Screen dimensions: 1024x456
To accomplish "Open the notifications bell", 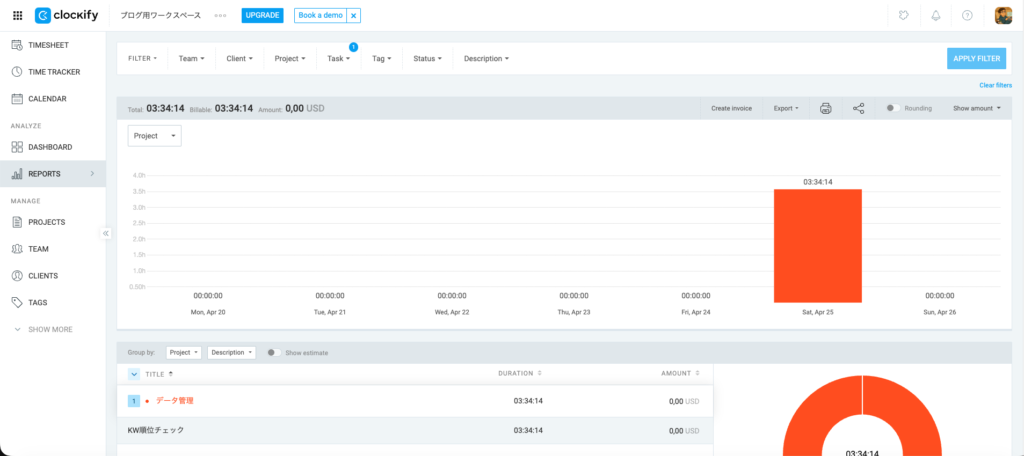I will [x=935, y=16].
